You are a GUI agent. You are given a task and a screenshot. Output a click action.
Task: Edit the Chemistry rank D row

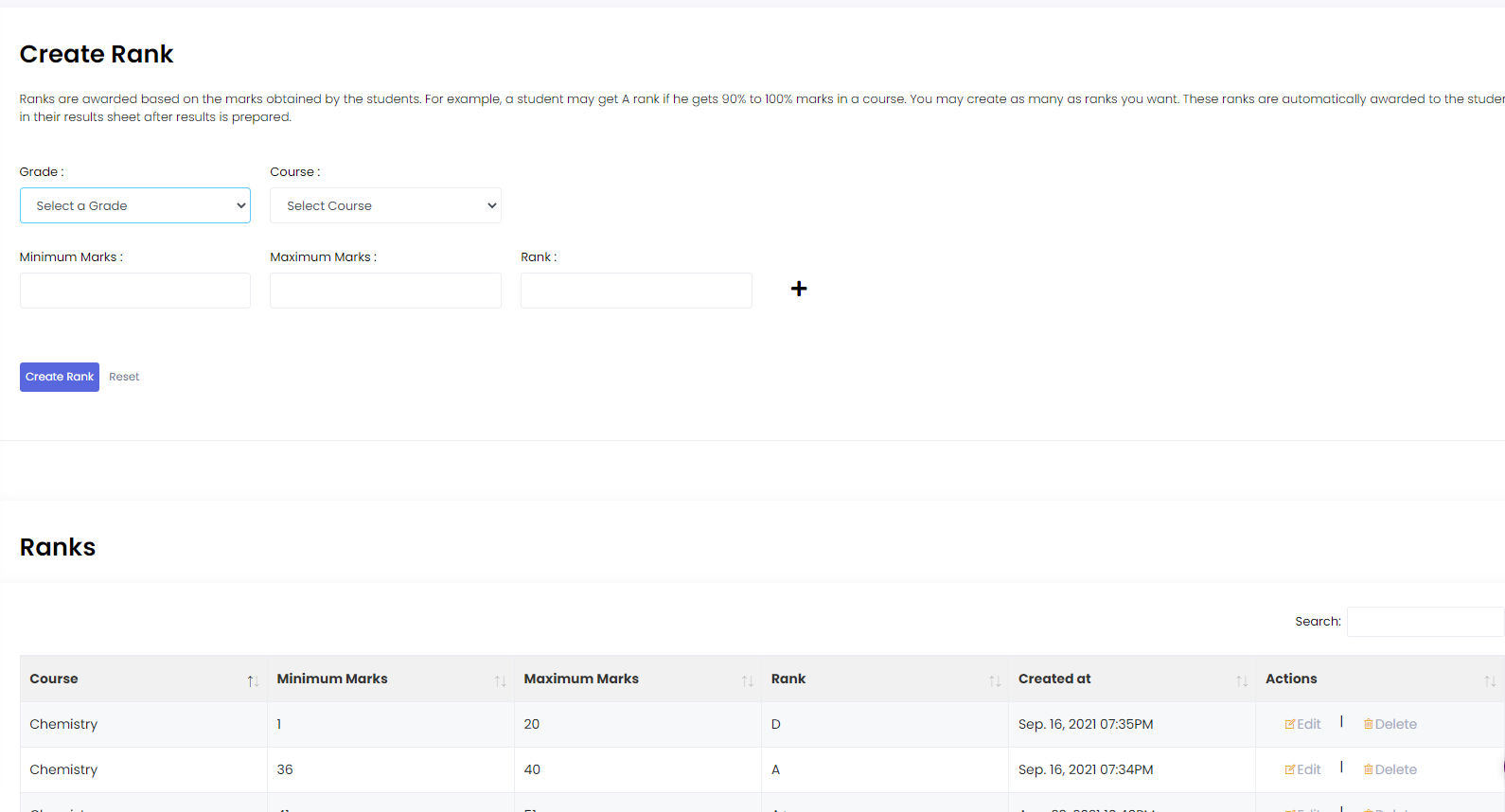tap(1302, 724)
